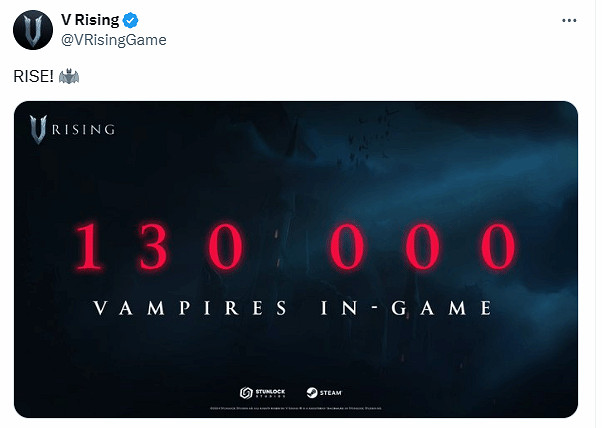Click the "STEAM" wordmark beside the logo
The width and height of the screenshot is (602, 428).
(x=330, y=392)
